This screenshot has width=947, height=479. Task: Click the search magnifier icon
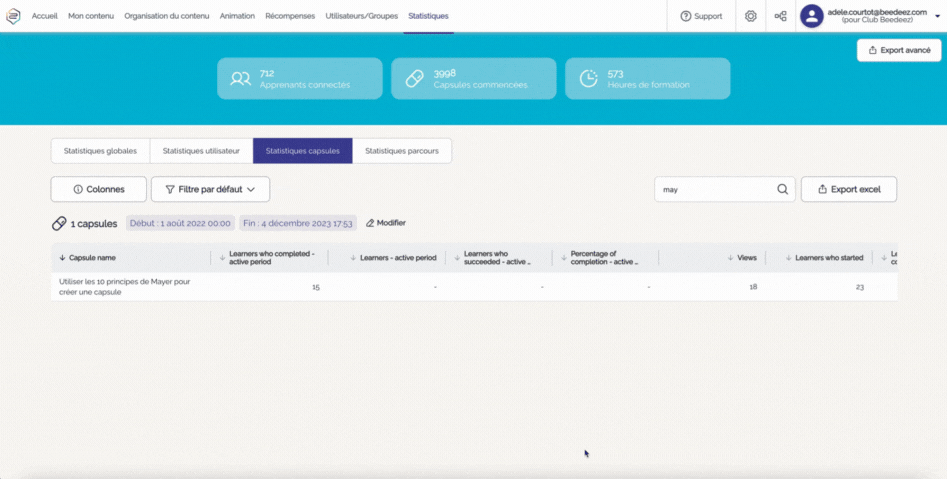[x=782, y=189]
